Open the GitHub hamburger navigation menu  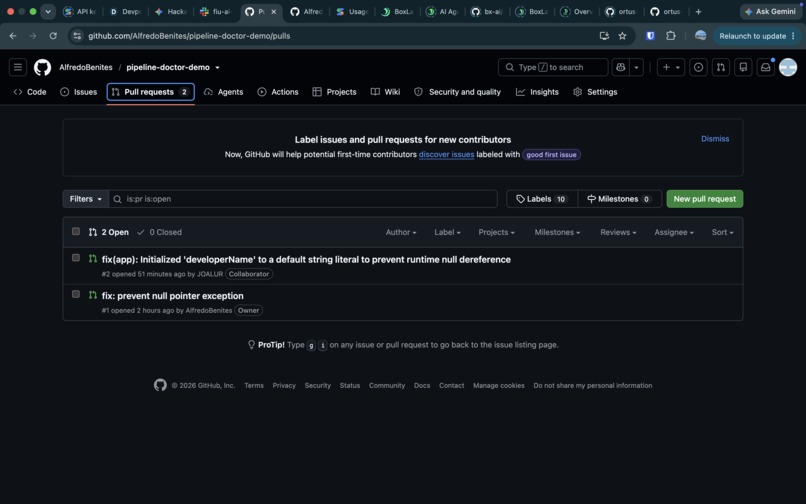click(17, 67)
